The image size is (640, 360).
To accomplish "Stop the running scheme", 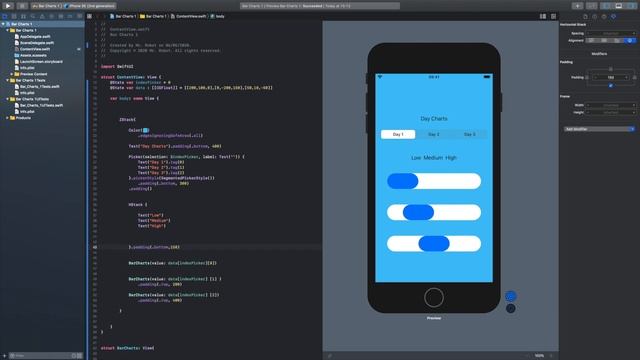I will [22, 6].
